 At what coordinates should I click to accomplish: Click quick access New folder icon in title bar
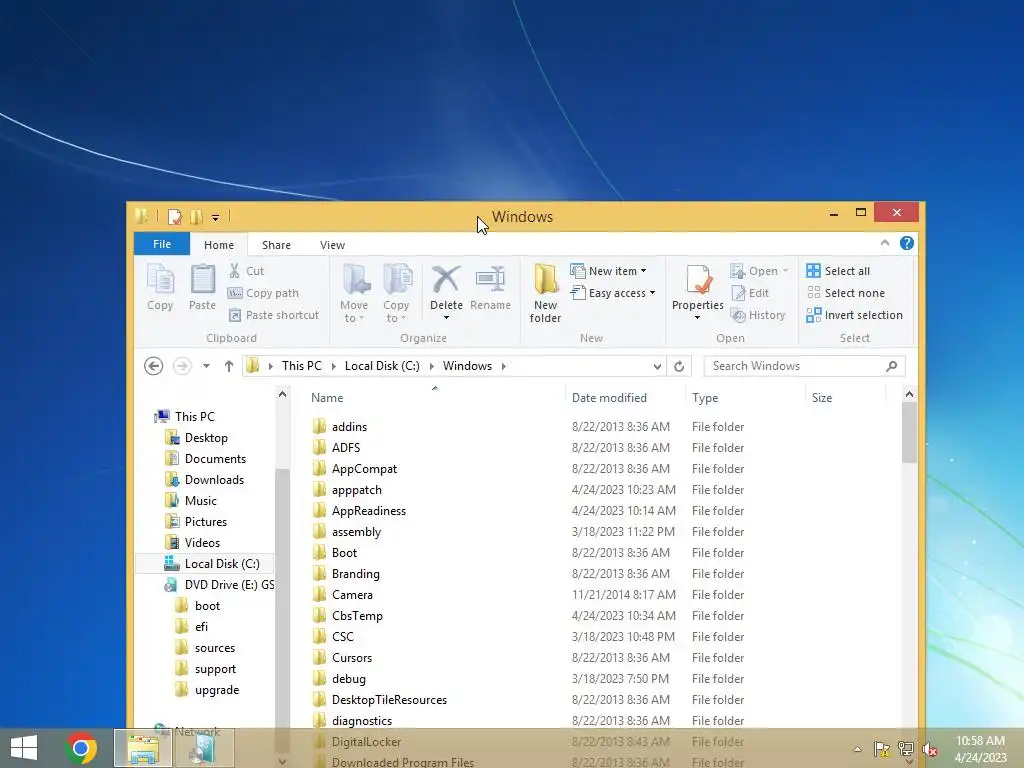tap(197, 216)
